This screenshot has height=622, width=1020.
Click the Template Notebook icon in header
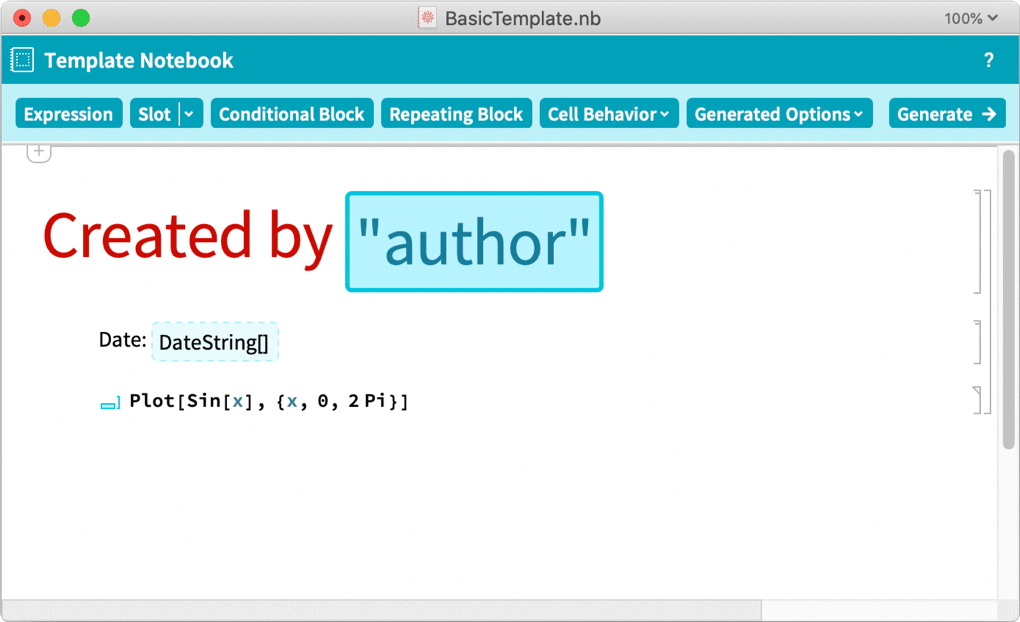coord(22,60)
